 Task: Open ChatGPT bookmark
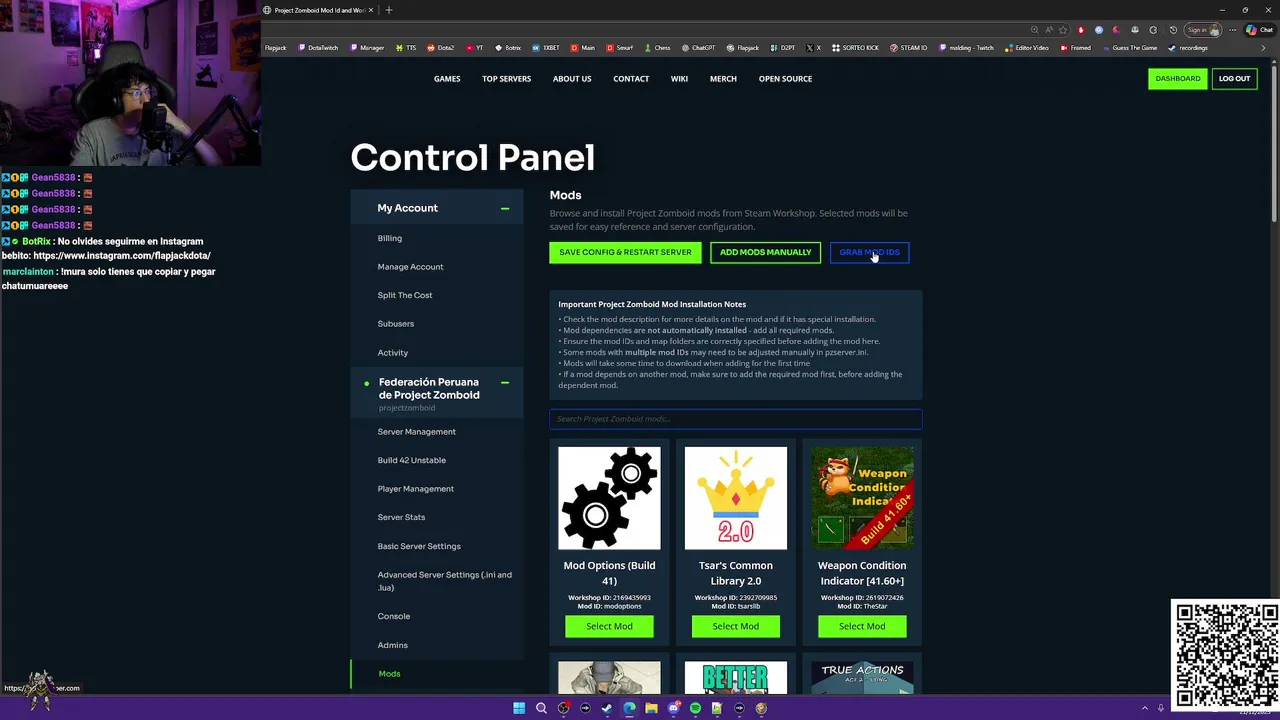click(x=699, y=48)
